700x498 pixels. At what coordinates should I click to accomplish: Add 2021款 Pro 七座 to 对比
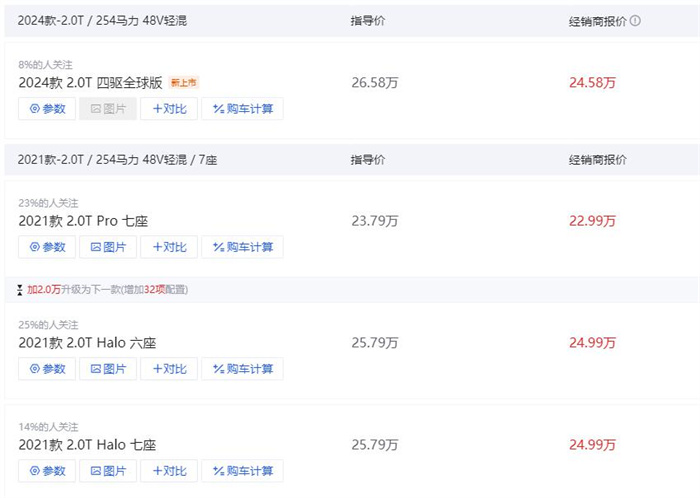168,247
